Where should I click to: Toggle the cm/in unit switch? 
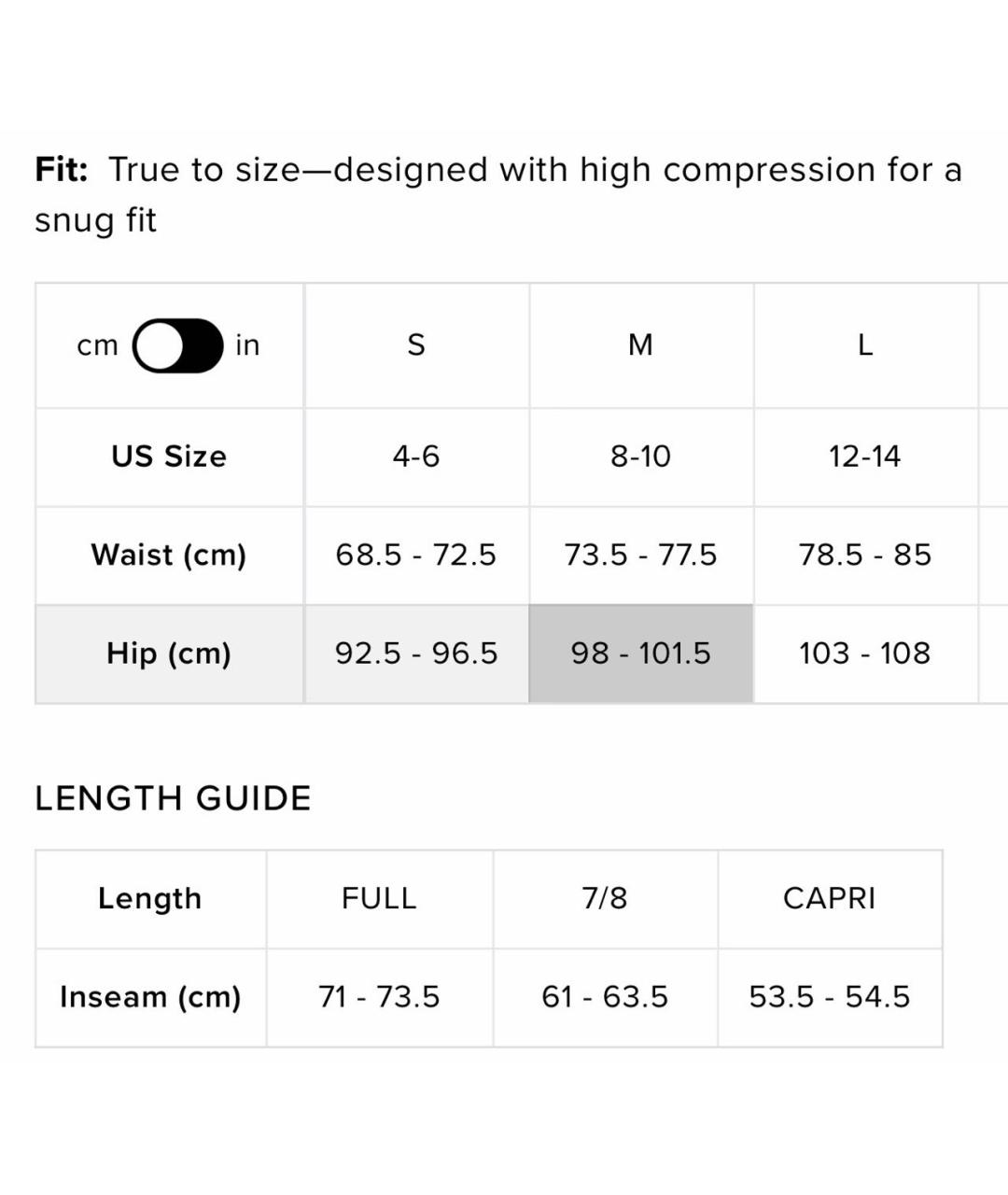click(178, 345)
